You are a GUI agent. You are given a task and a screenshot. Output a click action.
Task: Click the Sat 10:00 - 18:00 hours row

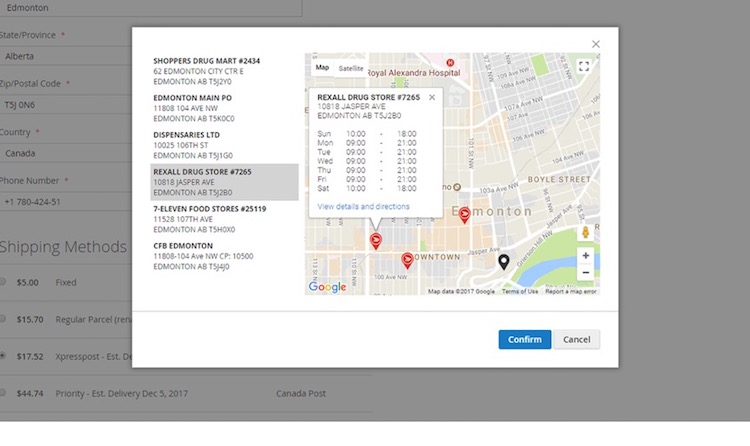point(367,189)
